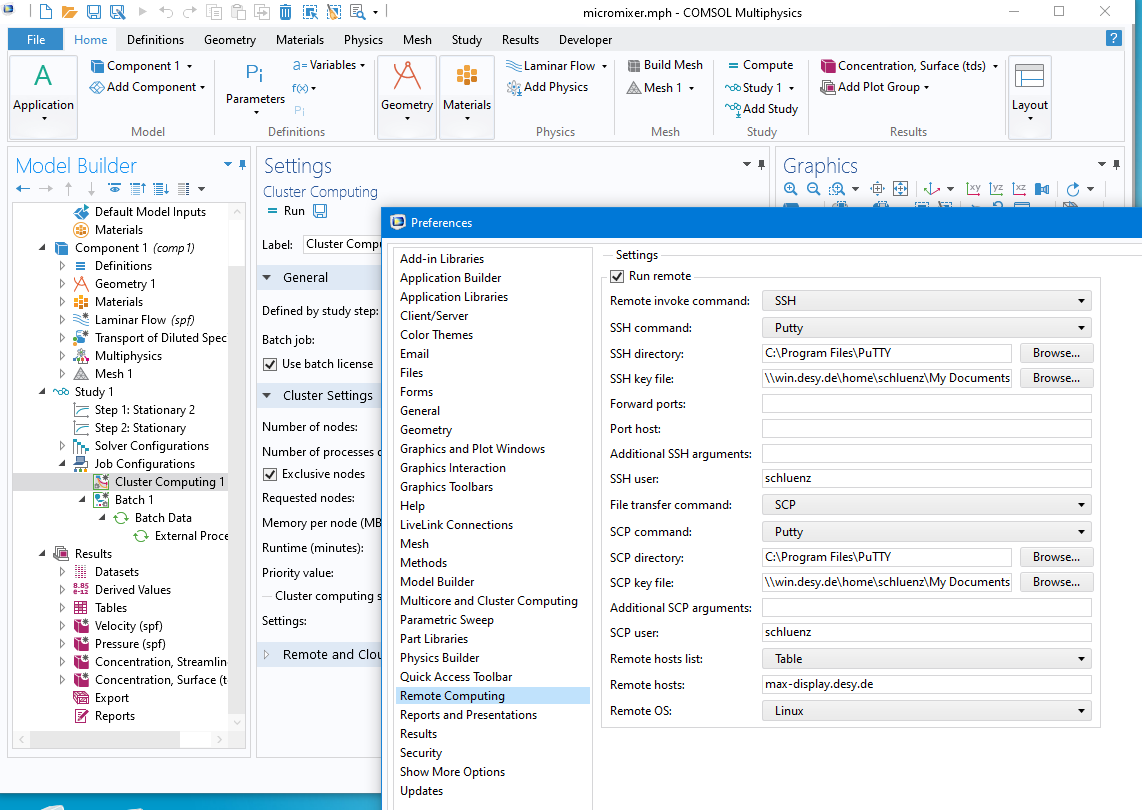Screen dimensions: 1142x810
Task: Disable the Exclusive nodes checkbox
Action: point(270,474)
